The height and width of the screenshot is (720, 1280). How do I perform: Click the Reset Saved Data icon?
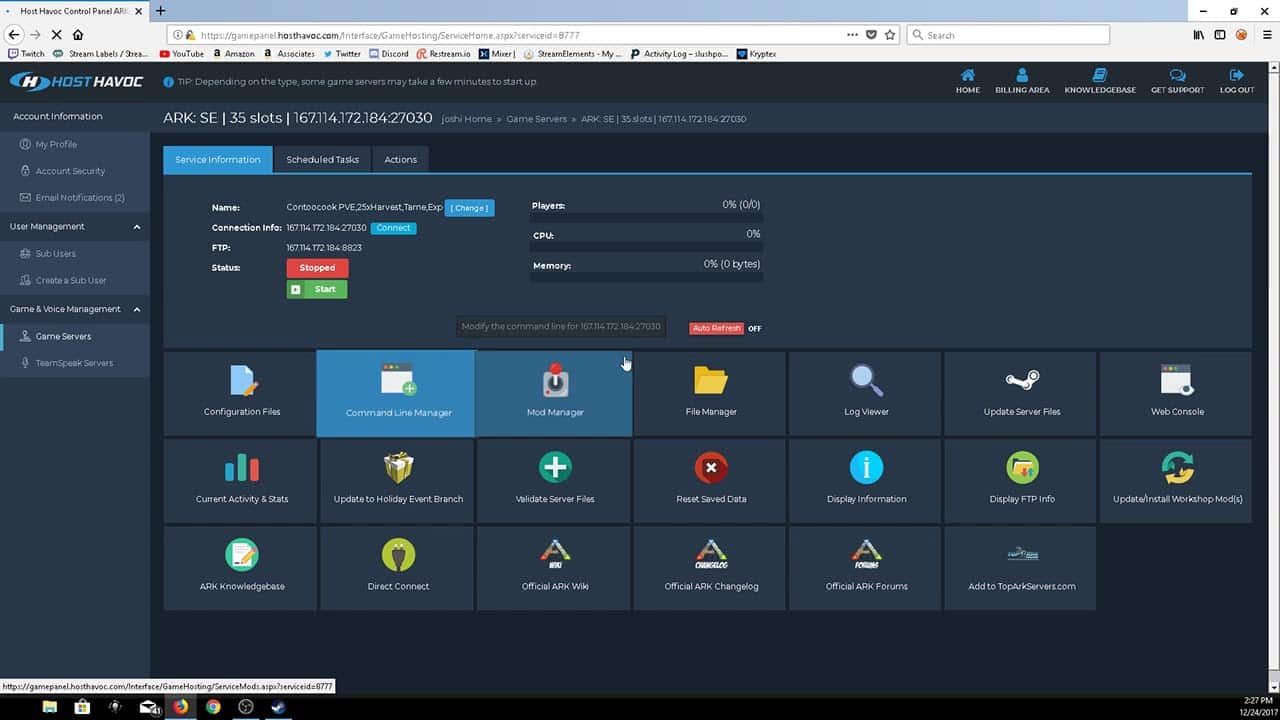point(711,468)
